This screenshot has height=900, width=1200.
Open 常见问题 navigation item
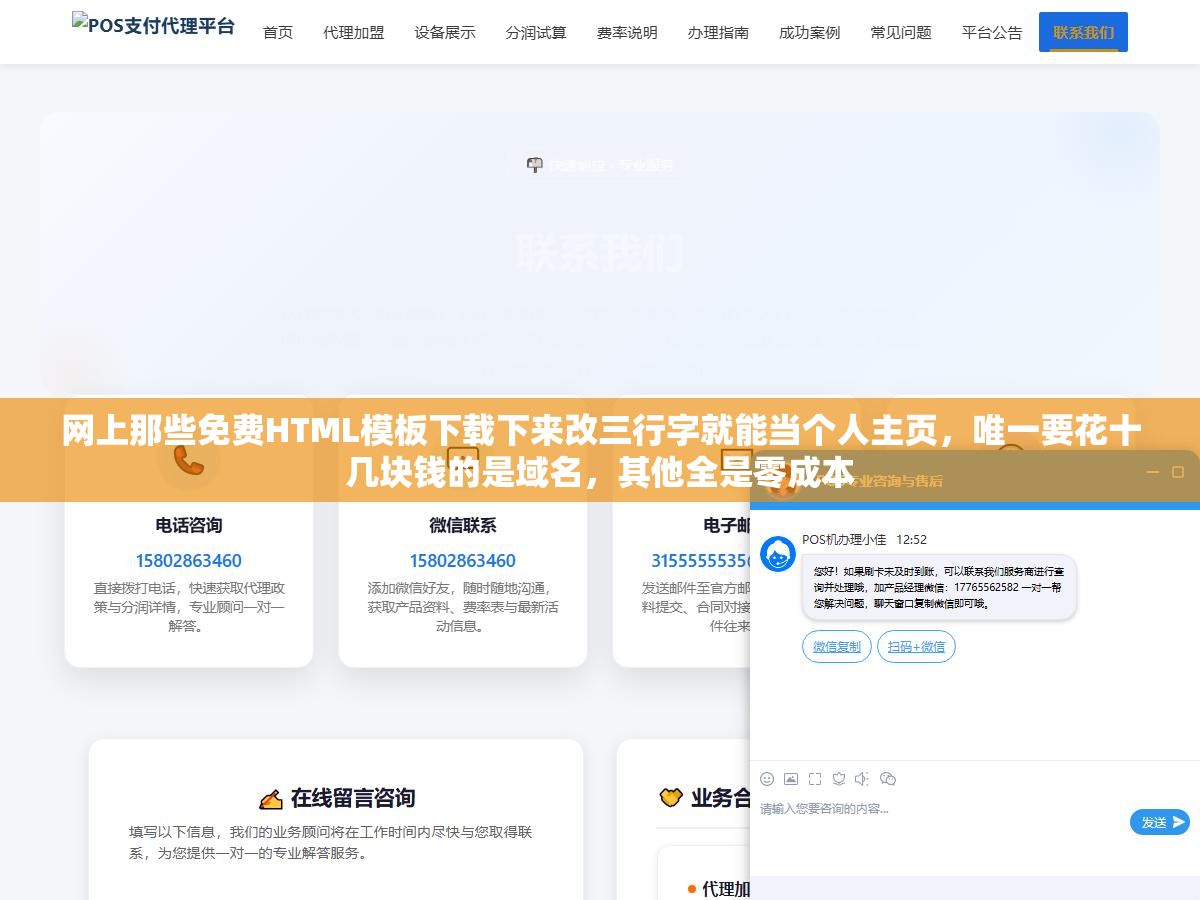coord(900,32)
